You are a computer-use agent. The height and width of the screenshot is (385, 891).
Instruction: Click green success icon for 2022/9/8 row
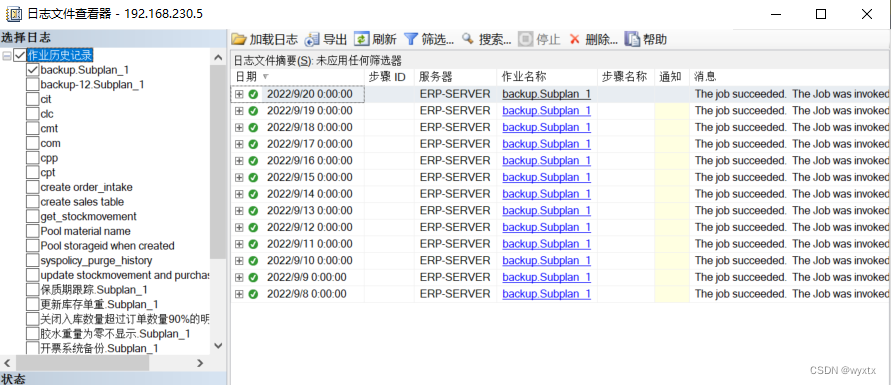(253, 294)
